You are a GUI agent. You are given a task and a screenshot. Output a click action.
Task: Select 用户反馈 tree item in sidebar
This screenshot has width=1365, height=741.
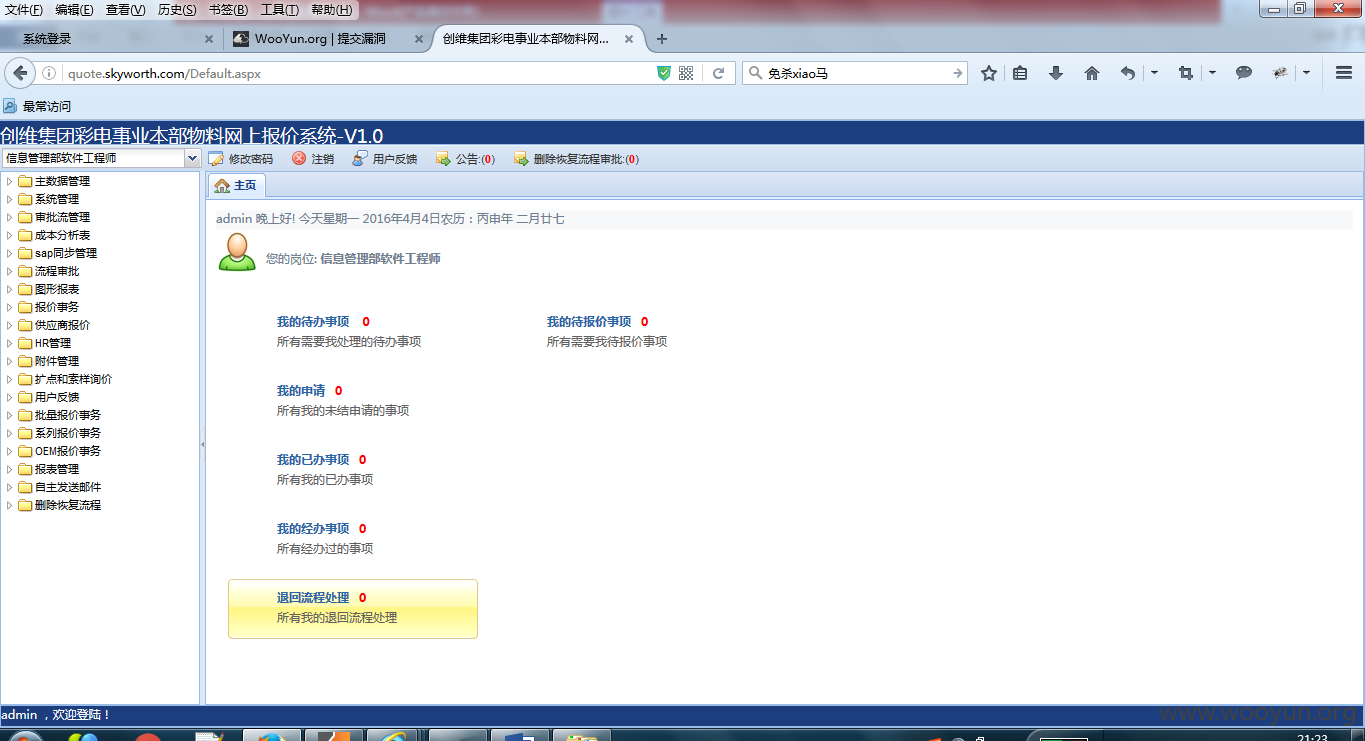point(57,397)
